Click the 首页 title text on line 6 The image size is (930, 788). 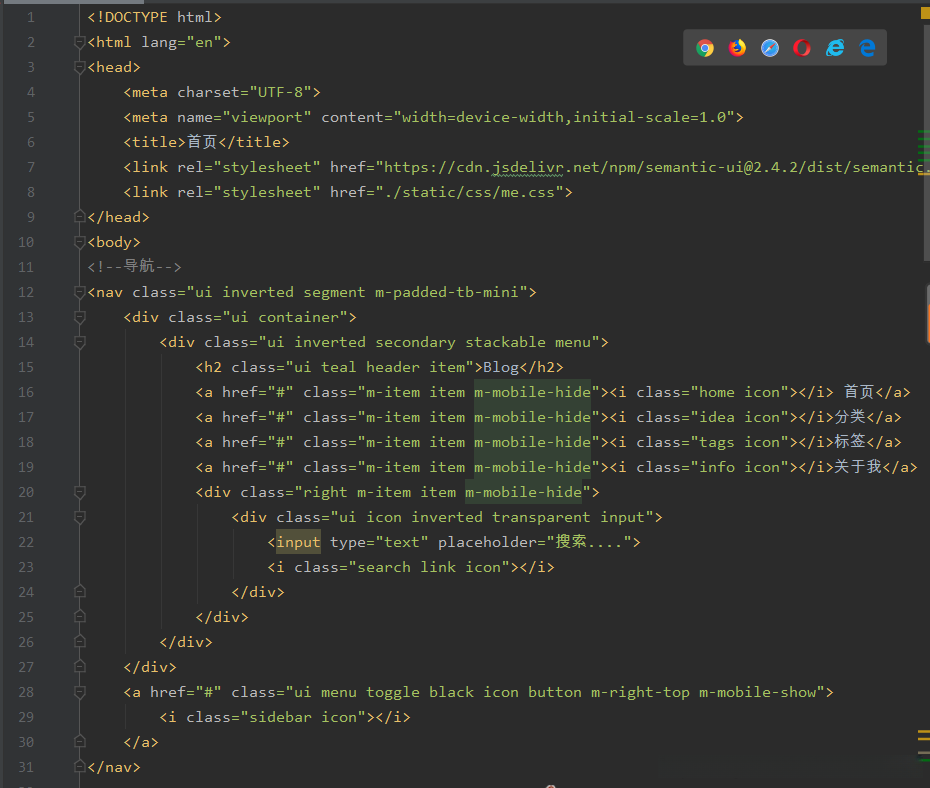202,142
